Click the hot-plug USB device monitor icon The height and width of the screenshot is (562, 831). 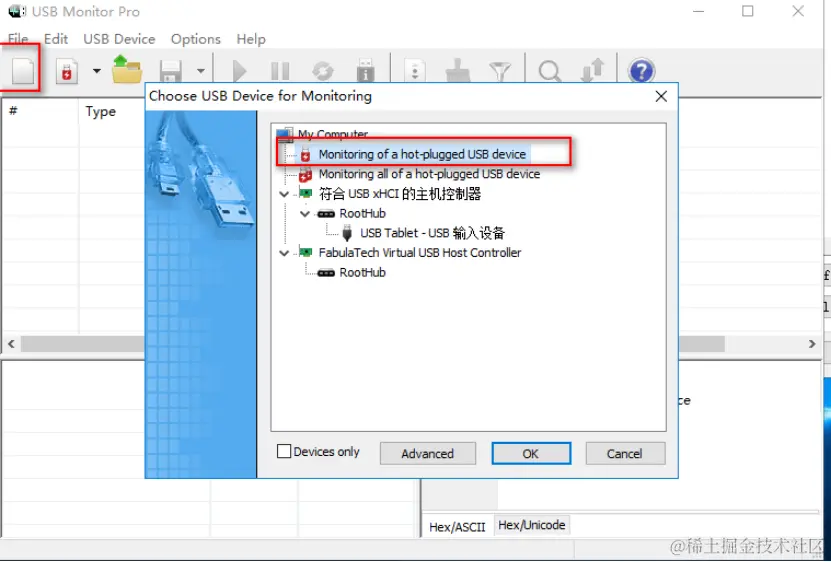67,72
